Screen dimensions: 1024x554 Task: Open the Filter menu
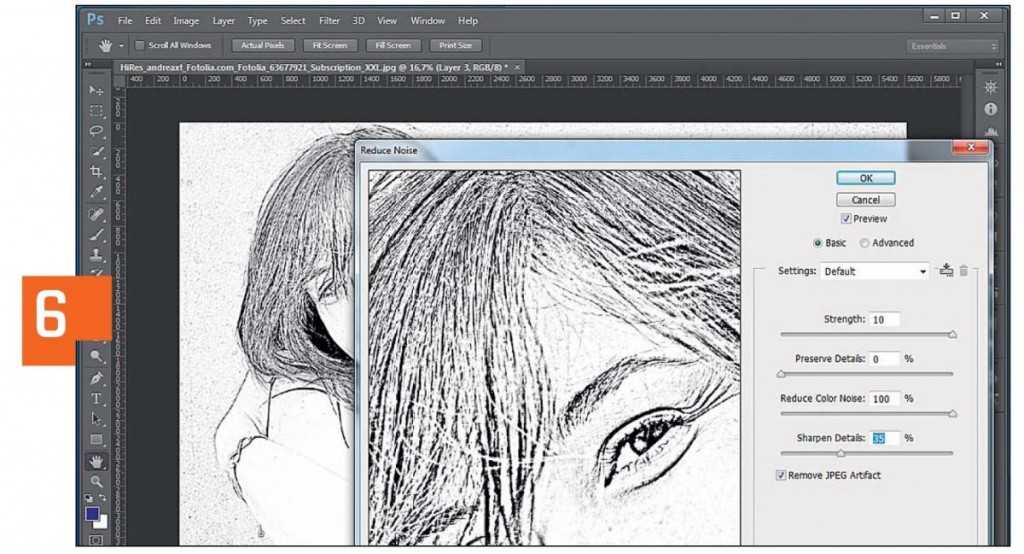coord(329,20)
